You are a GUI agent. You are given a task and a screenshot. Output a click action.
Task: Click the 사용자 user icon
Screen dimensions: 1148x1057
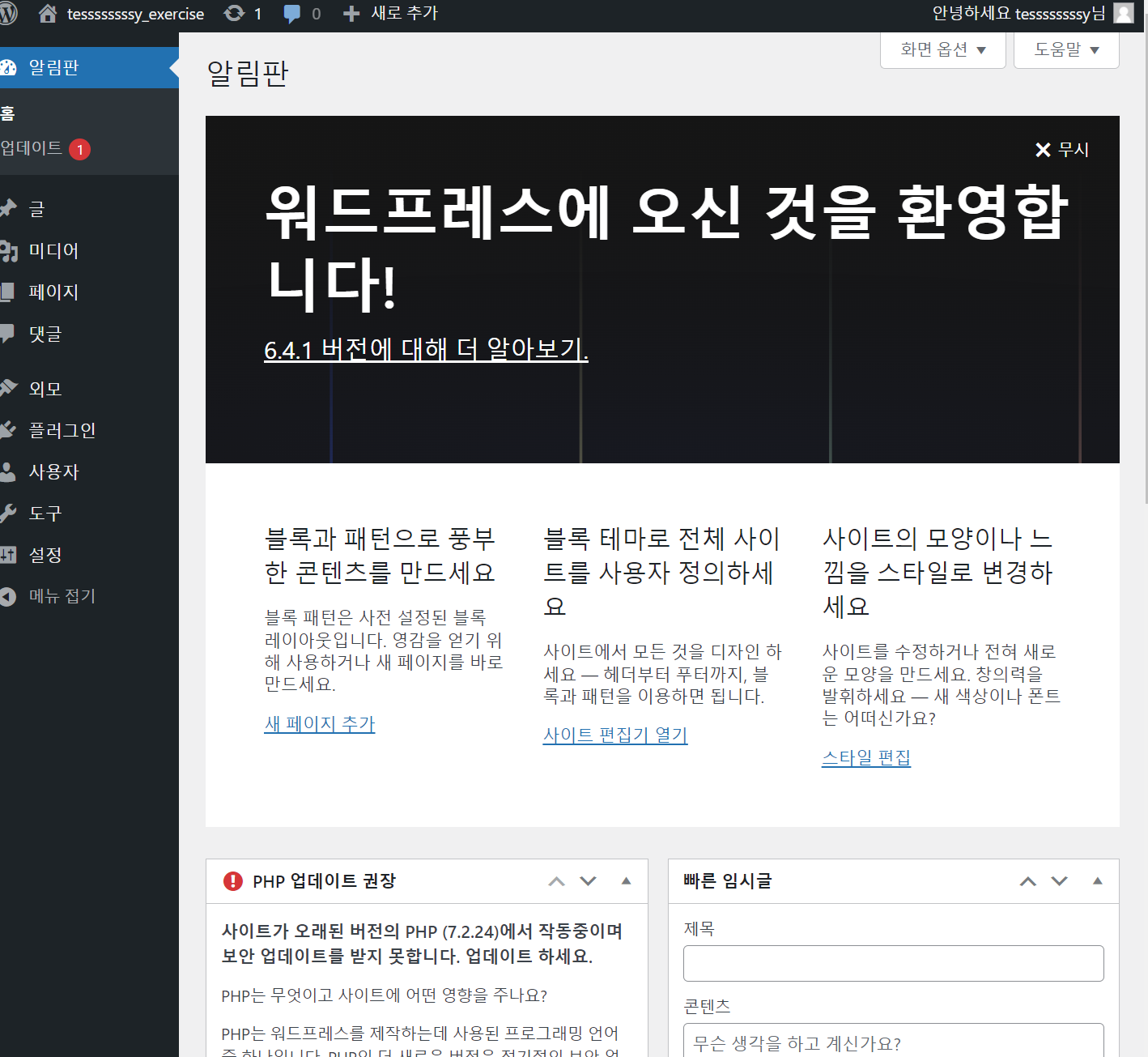(x=7, y=471)
